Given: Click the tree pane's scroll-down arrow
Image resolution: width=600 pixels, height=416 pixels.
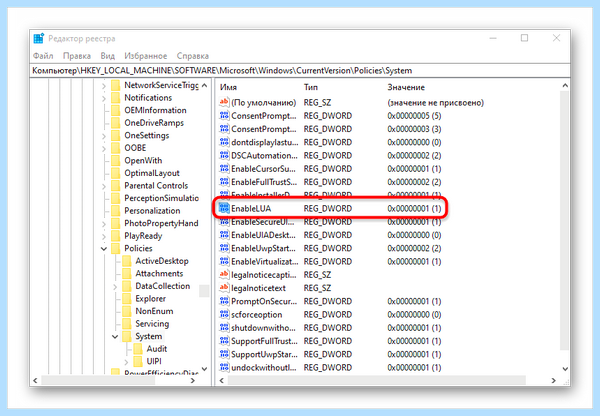Looking at the screenshot, I should (x=204, y=369).
